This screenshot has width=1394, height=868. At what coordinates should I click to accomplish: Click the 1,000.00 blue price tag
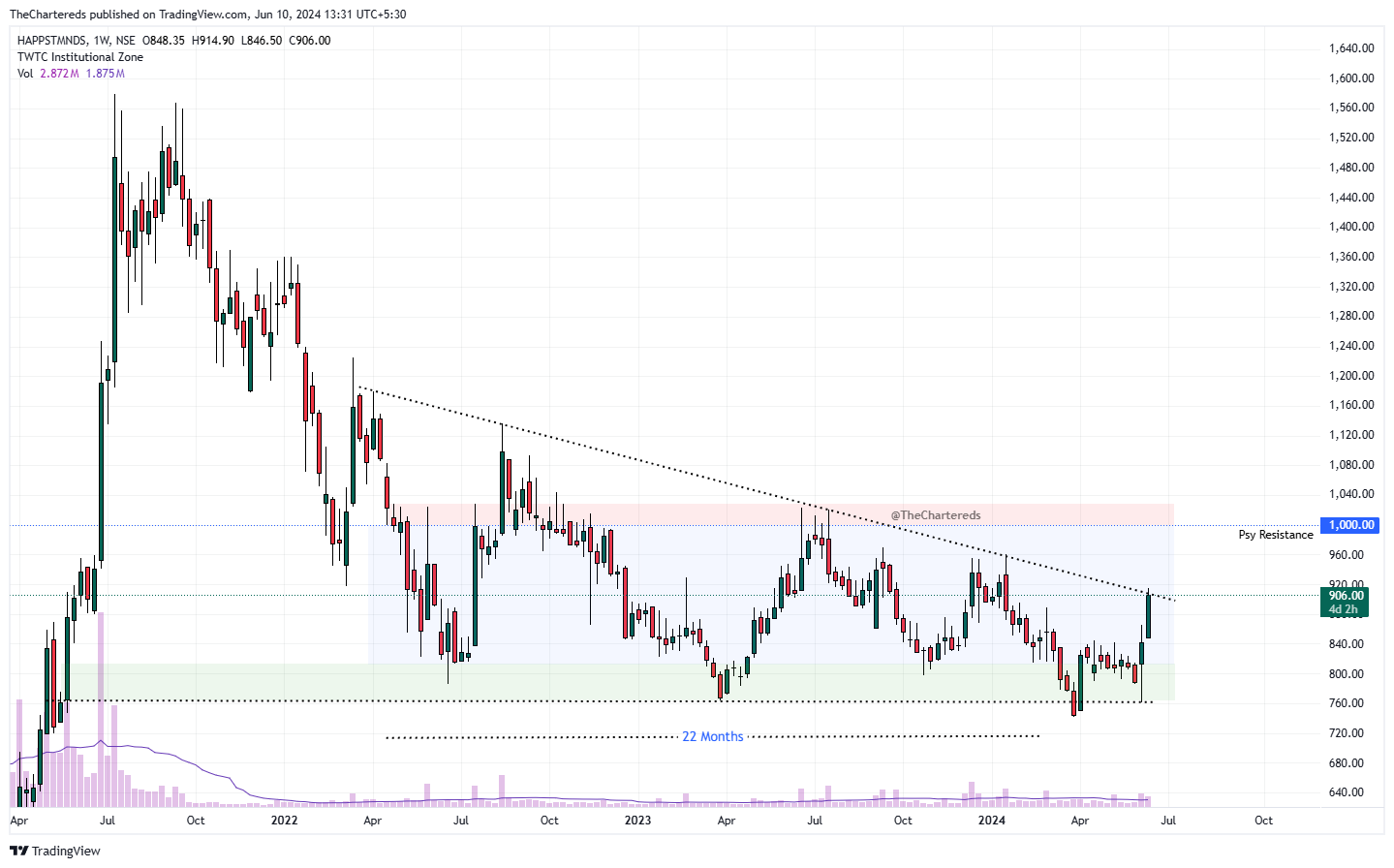click(1351, 525)
